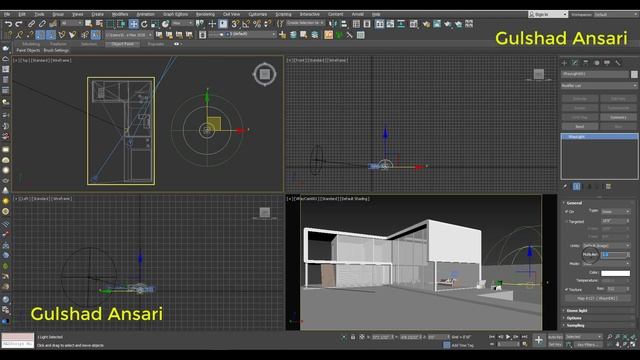Open the Workspaces Default dropdown
Image resolution: width=640 pixels, height=360 pixels.
615,14
